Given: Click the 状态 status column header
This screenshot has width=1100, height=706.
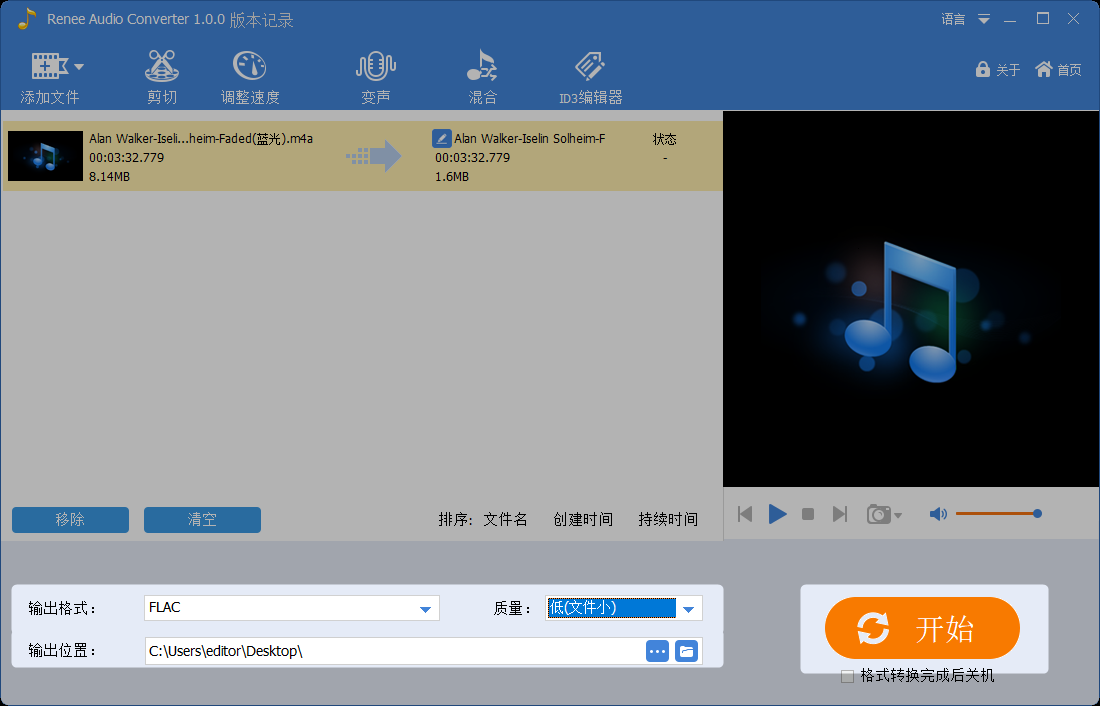Looking at the screenshot, I should click(664, 139).
